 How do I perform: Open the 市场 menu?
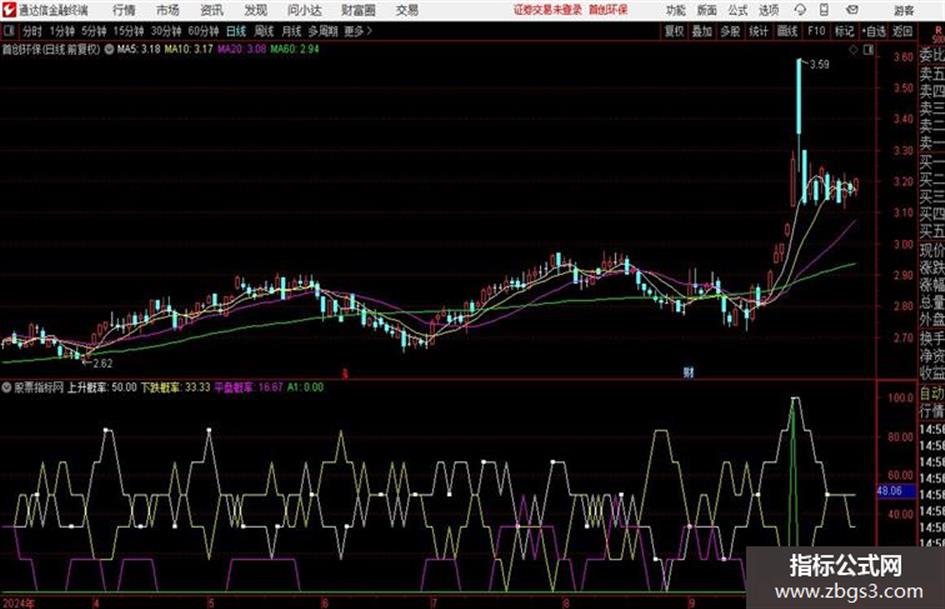pyautogui.click(x=168, y=10)
